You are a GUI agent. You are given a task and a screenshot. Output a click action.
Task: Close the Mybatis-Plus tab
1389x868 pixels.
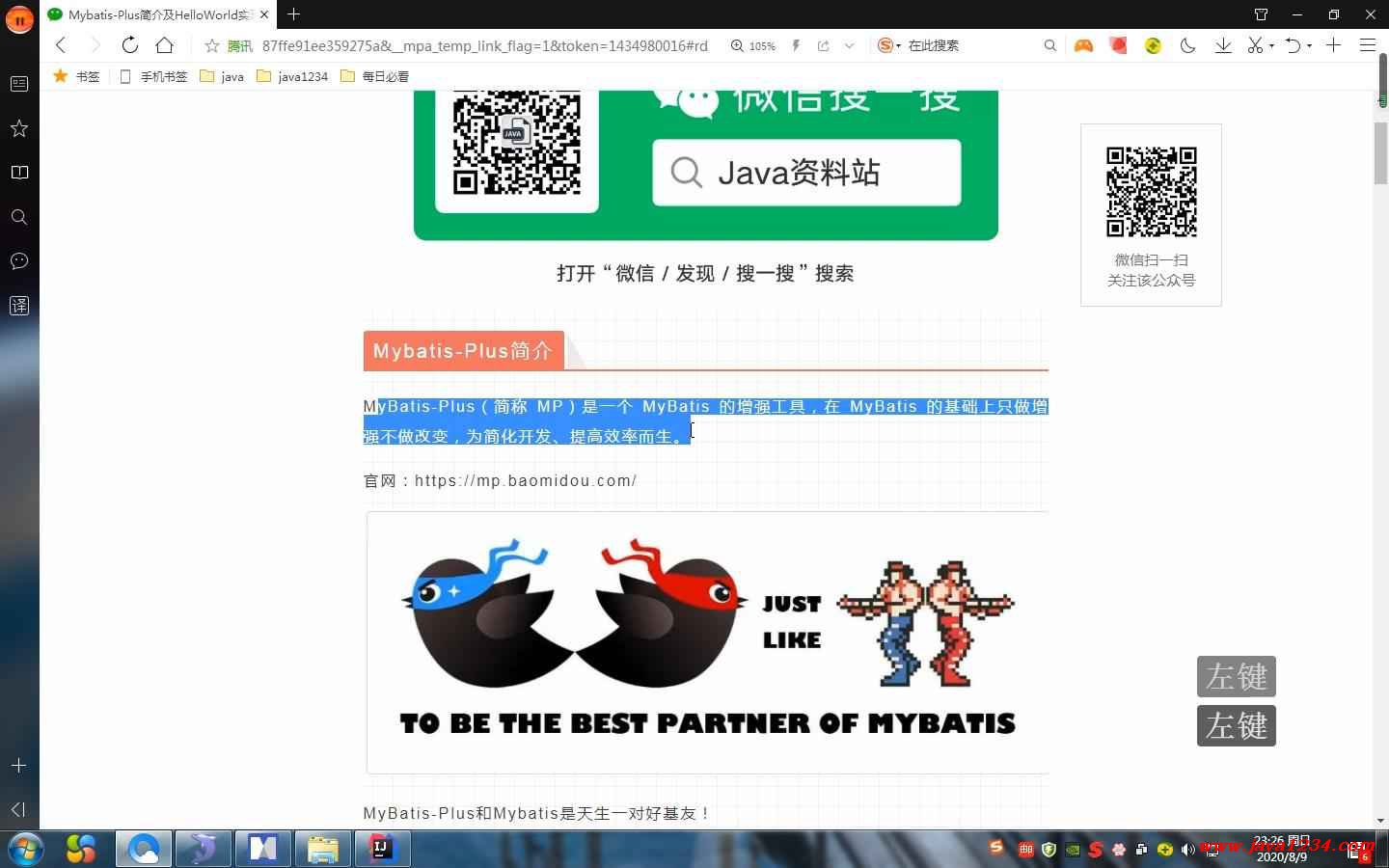tap(264, 14)
